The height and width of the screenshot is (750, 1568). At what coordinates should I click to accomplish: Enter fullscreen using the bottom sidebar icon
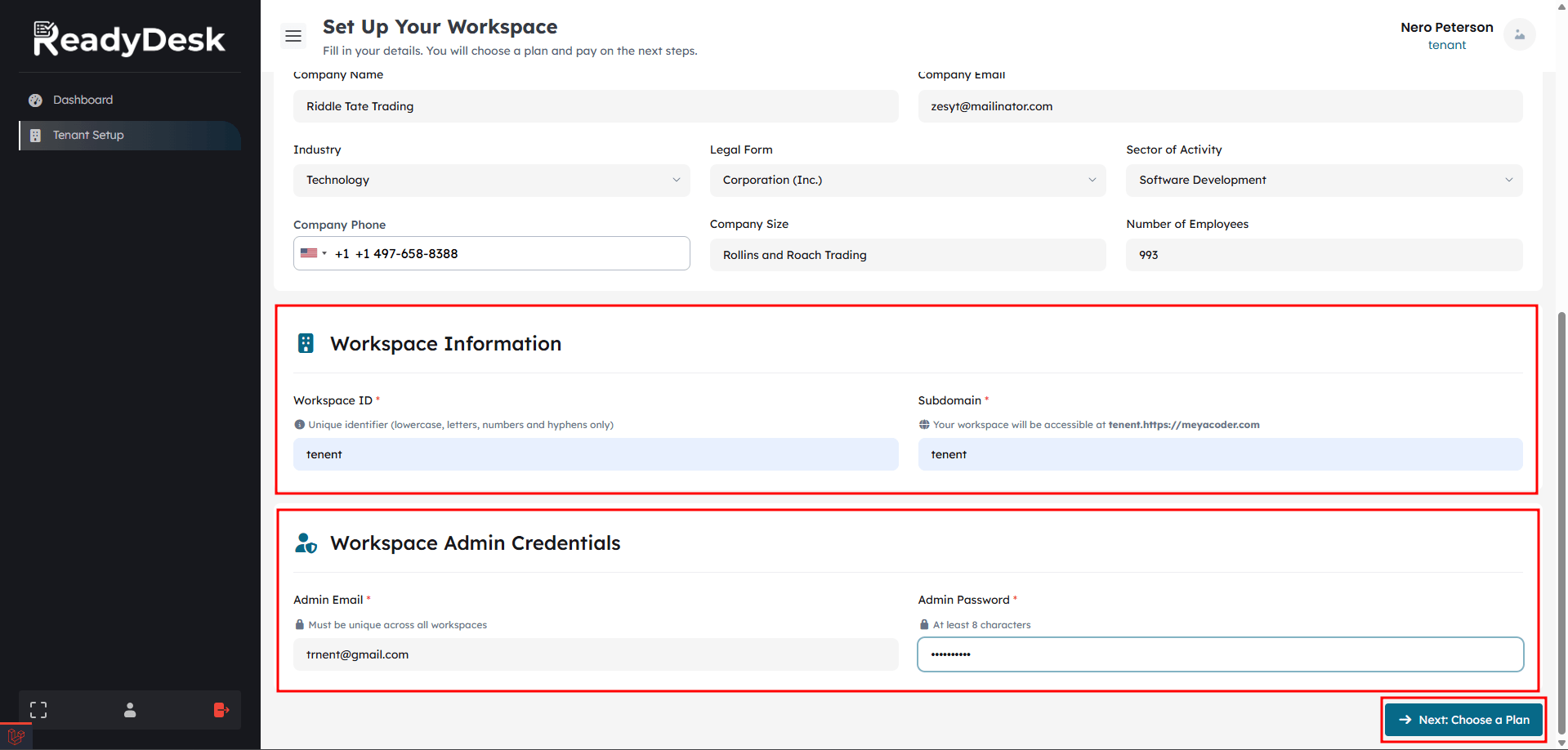click(38, 710)
